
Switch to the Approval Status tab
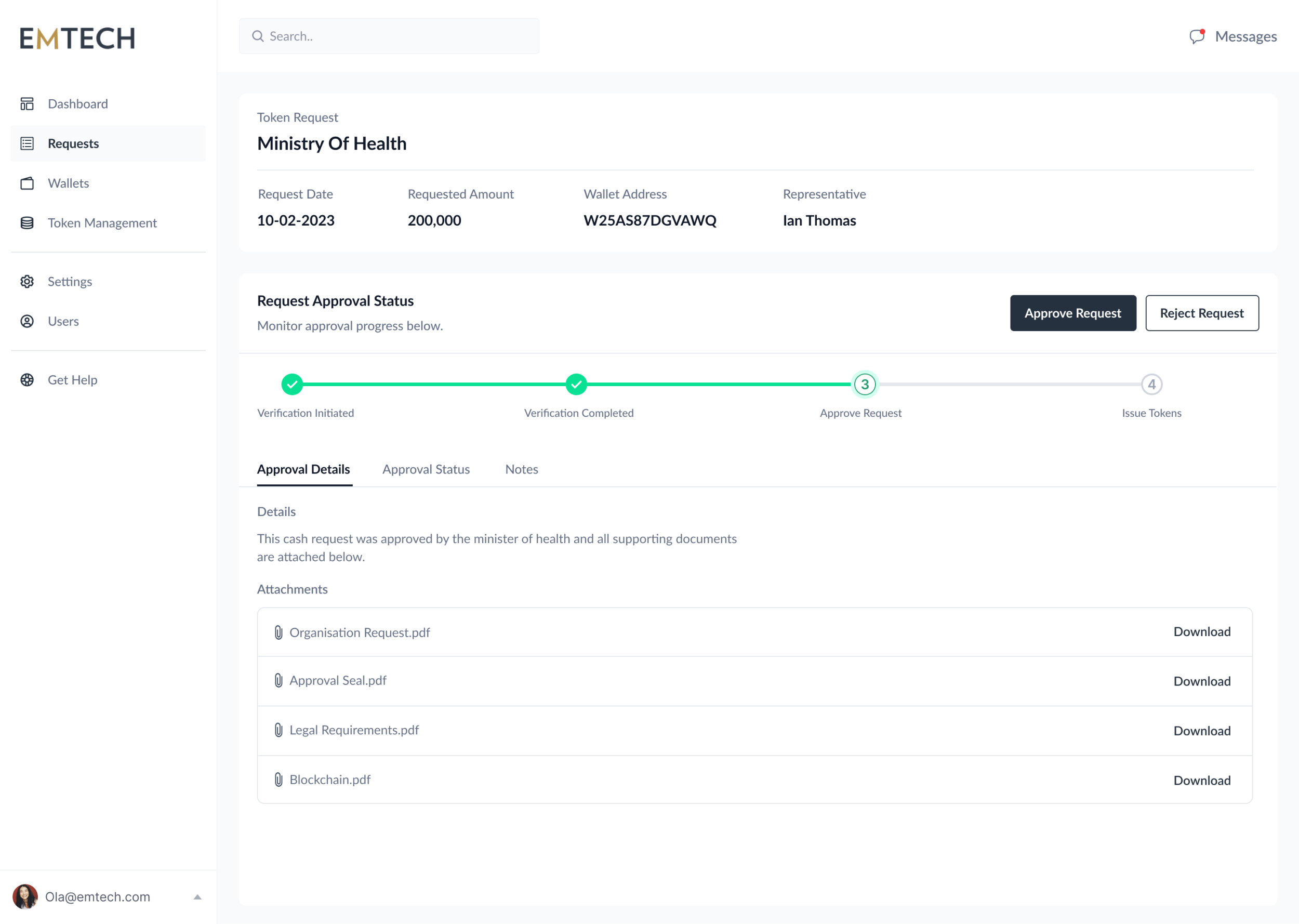click(x=426, y=469)
